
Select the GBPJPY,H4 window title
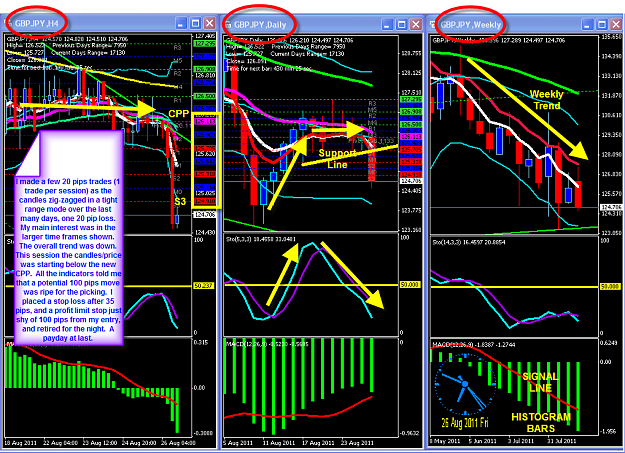pyautogui.click(x=37, y=24)
